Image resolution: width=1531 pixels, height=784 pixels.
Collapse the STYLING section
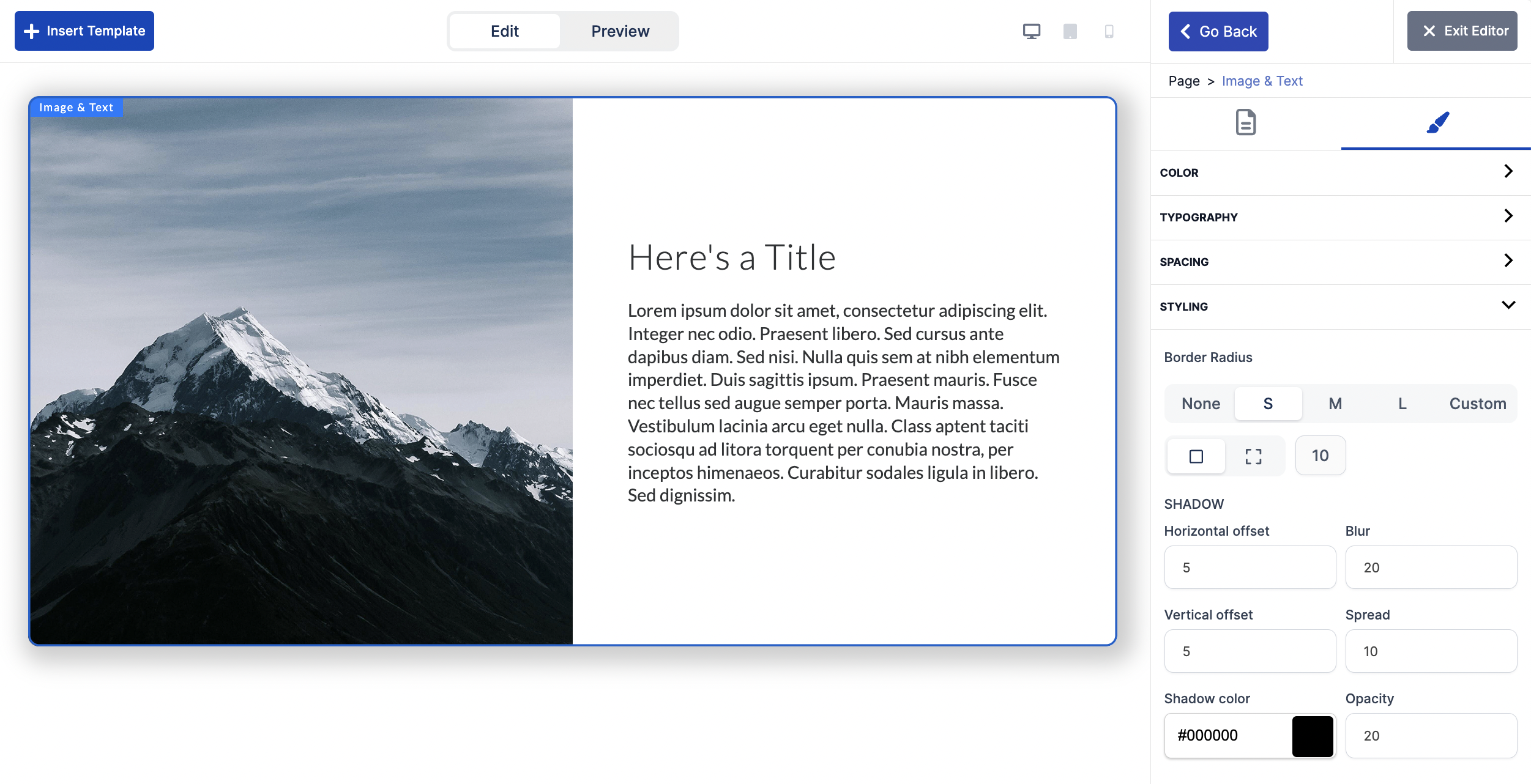[1340, 306]
